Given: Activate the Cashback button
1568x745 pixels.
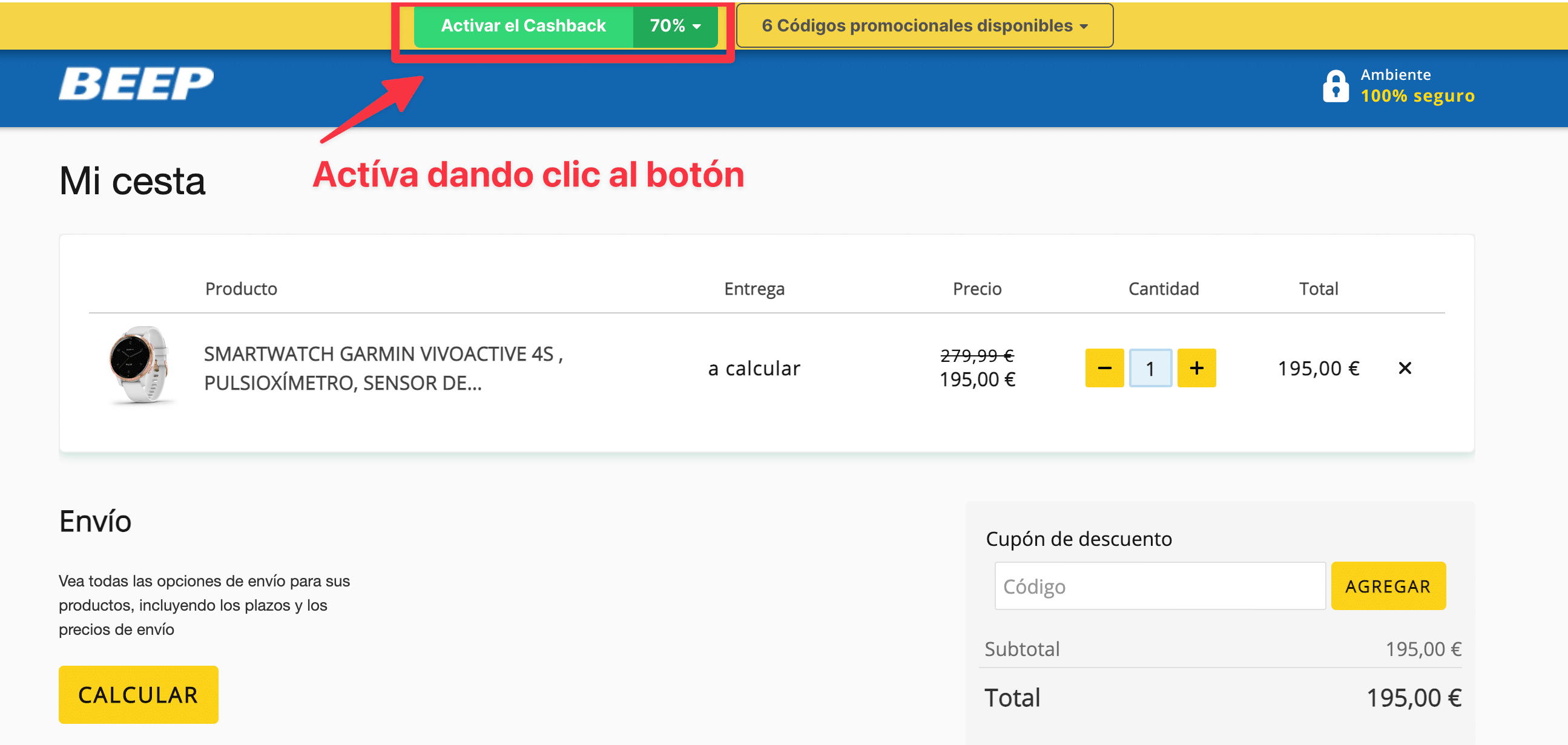Looking at the screenshot, I should tap(523, 25).
